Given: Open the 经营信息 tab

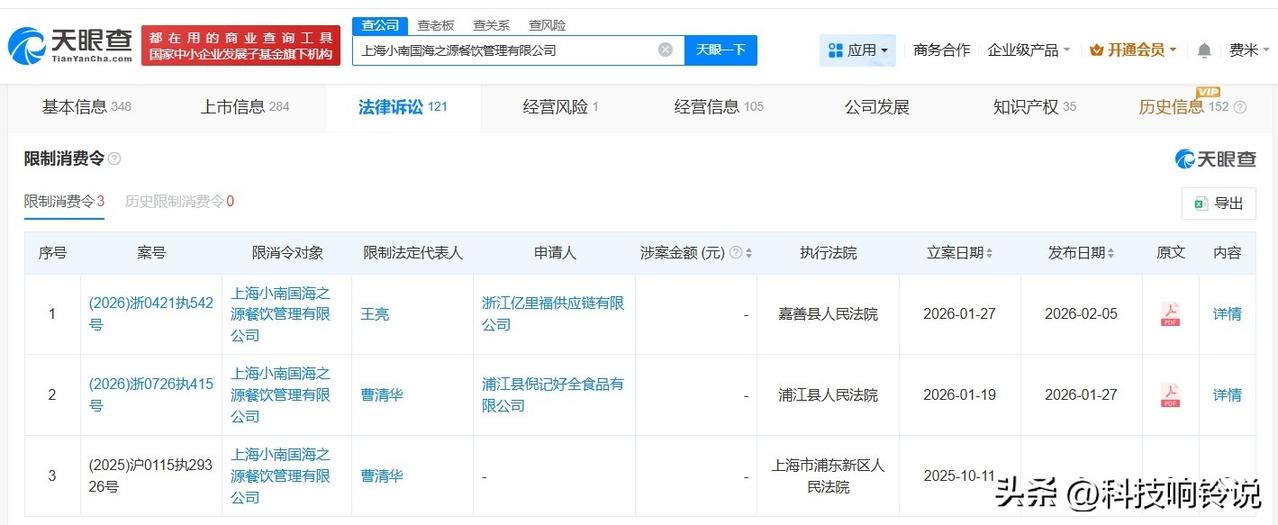Looking at the screenshot, I should point(719,107).
